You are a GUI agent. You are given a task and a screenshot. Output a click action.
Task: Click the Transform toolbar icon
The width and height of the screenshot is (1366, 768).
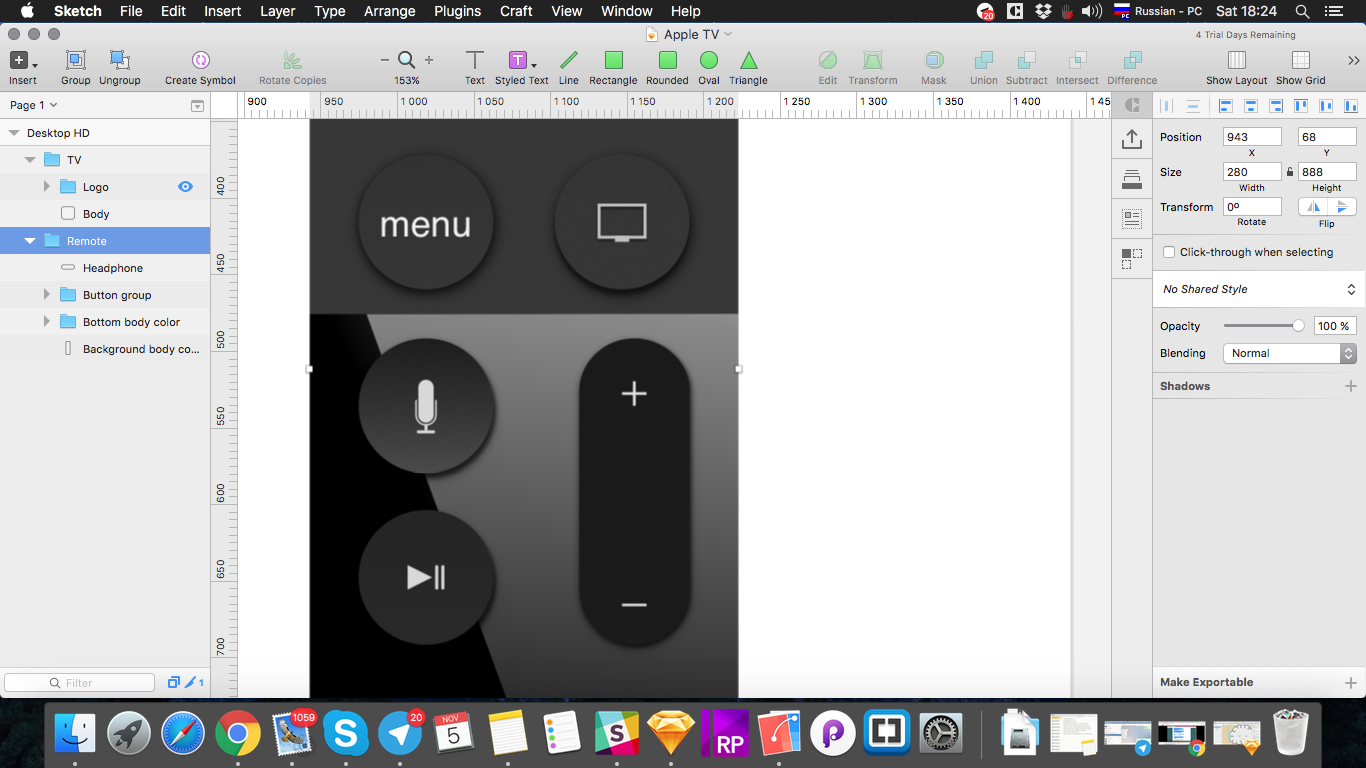click(873, 61)
